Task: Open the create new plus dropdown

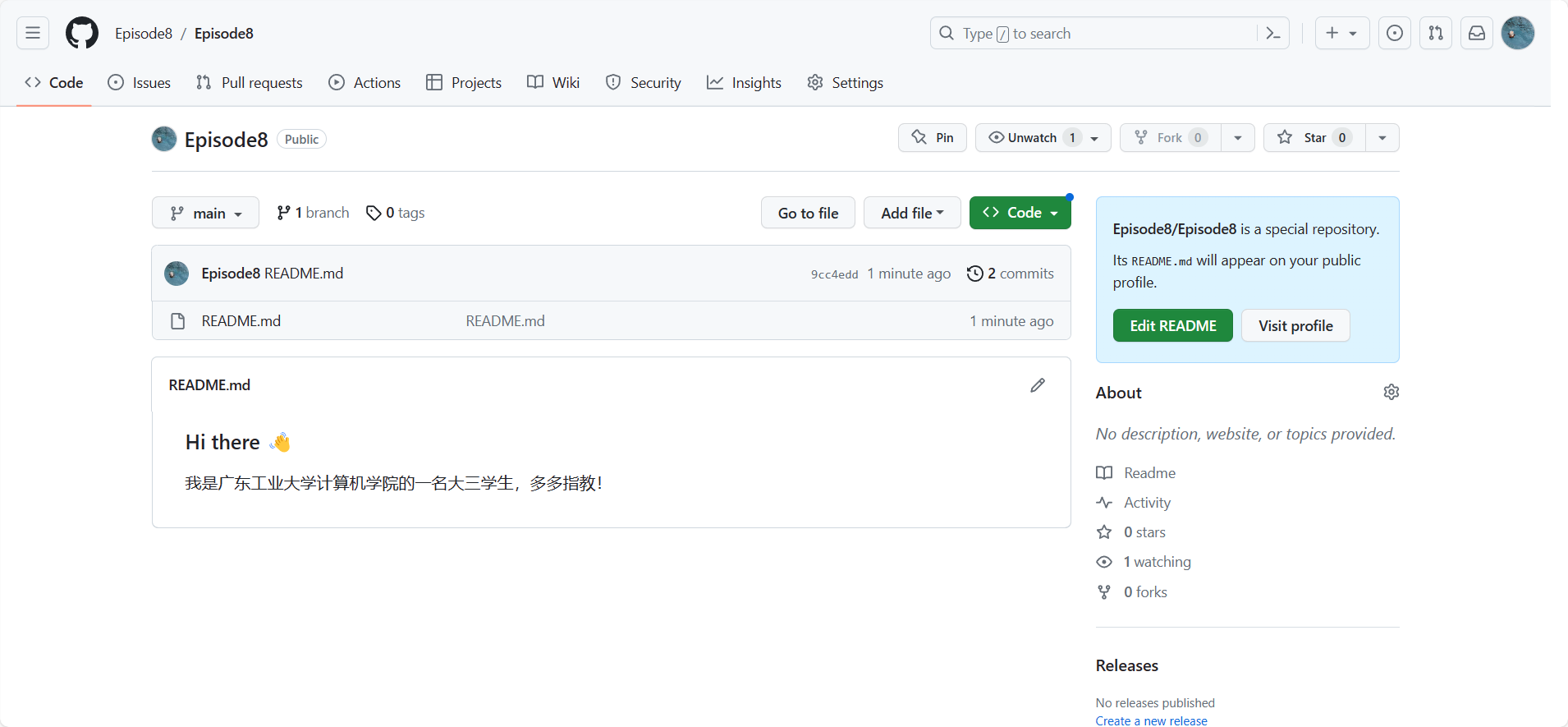Action: (x=1342, y=33)
